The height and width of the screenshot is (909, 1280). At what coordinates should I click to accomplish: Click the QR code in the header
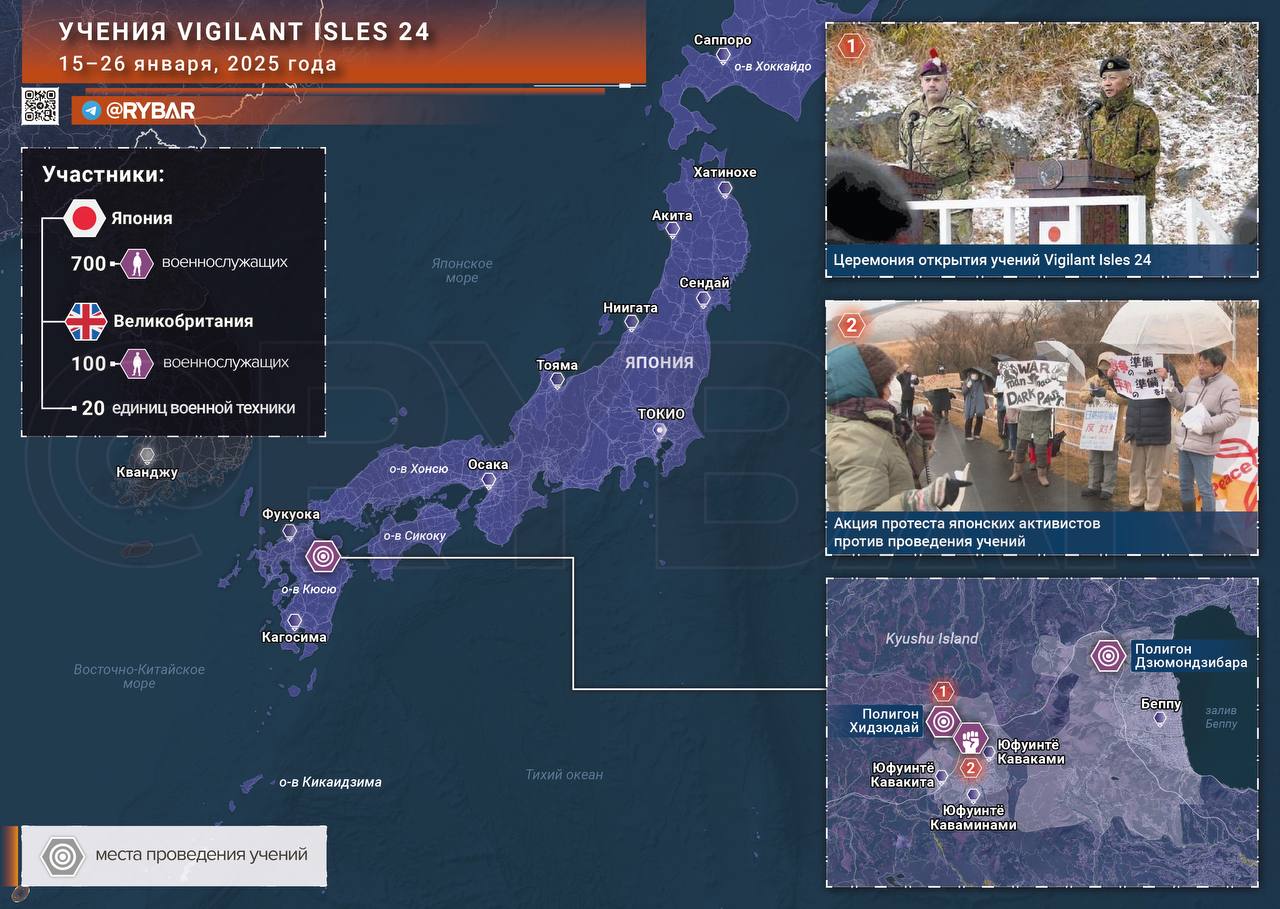(40, 106)
